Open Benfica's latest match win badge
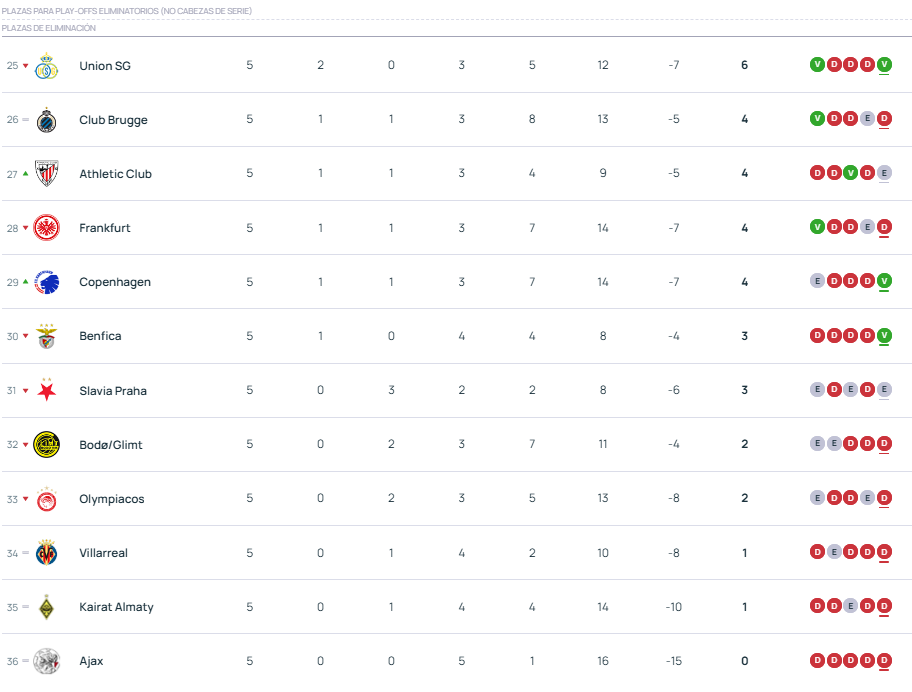Viewport: 912px width, 692px height. 884,335
